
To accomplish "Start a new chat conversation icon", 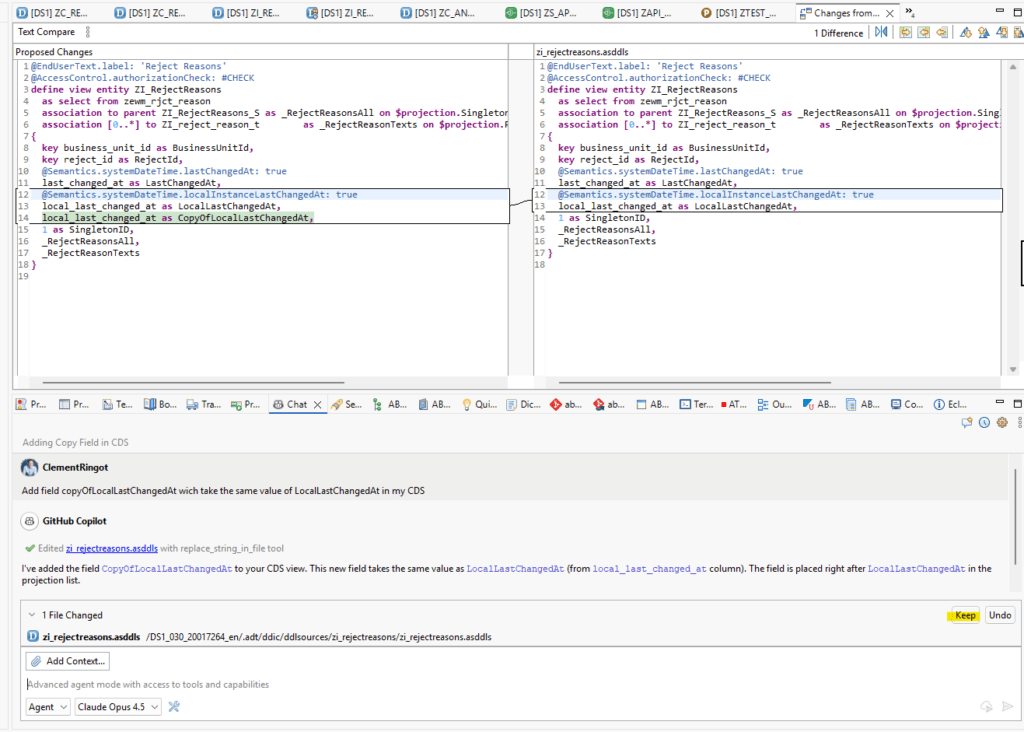I will (x=967, y=422).
